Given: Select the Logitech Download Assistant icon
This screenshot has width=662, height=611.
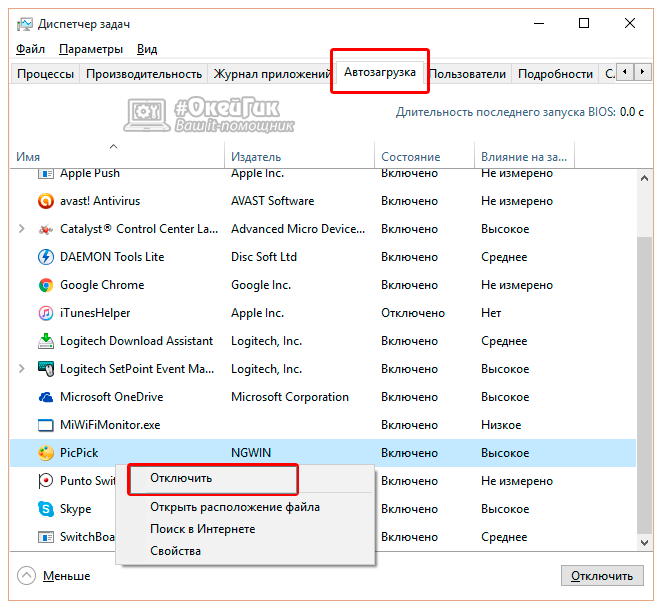Looking at the screenshot, I should coord(45,341).
